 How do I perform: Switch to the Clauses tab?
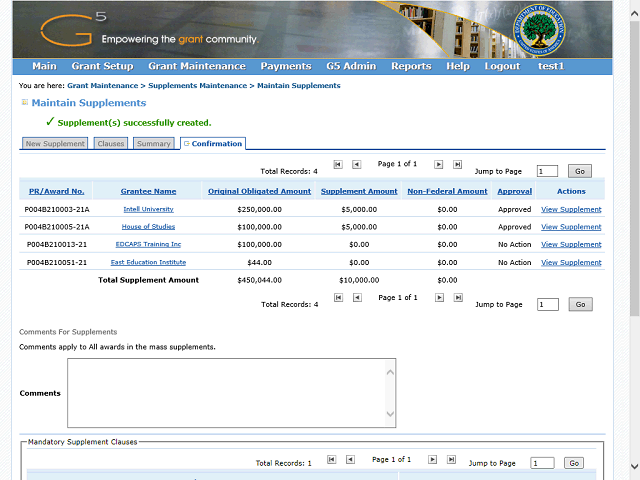(x=110, y=144)
